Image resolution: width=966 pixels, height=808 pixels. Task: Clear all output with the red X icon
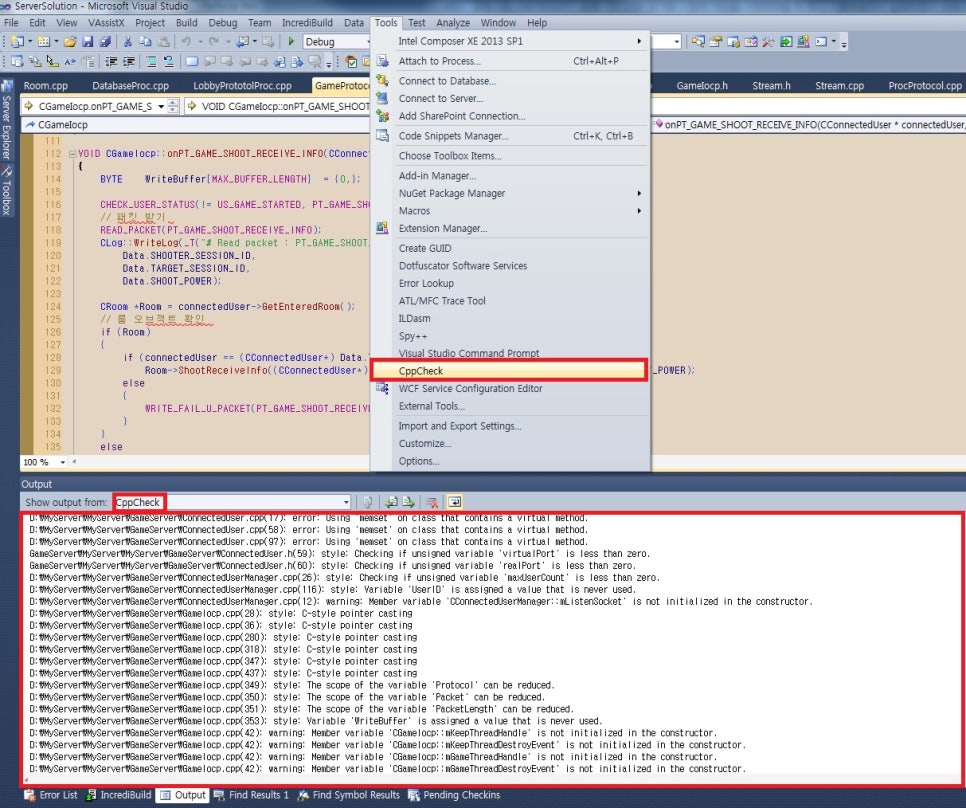(432, 502)
